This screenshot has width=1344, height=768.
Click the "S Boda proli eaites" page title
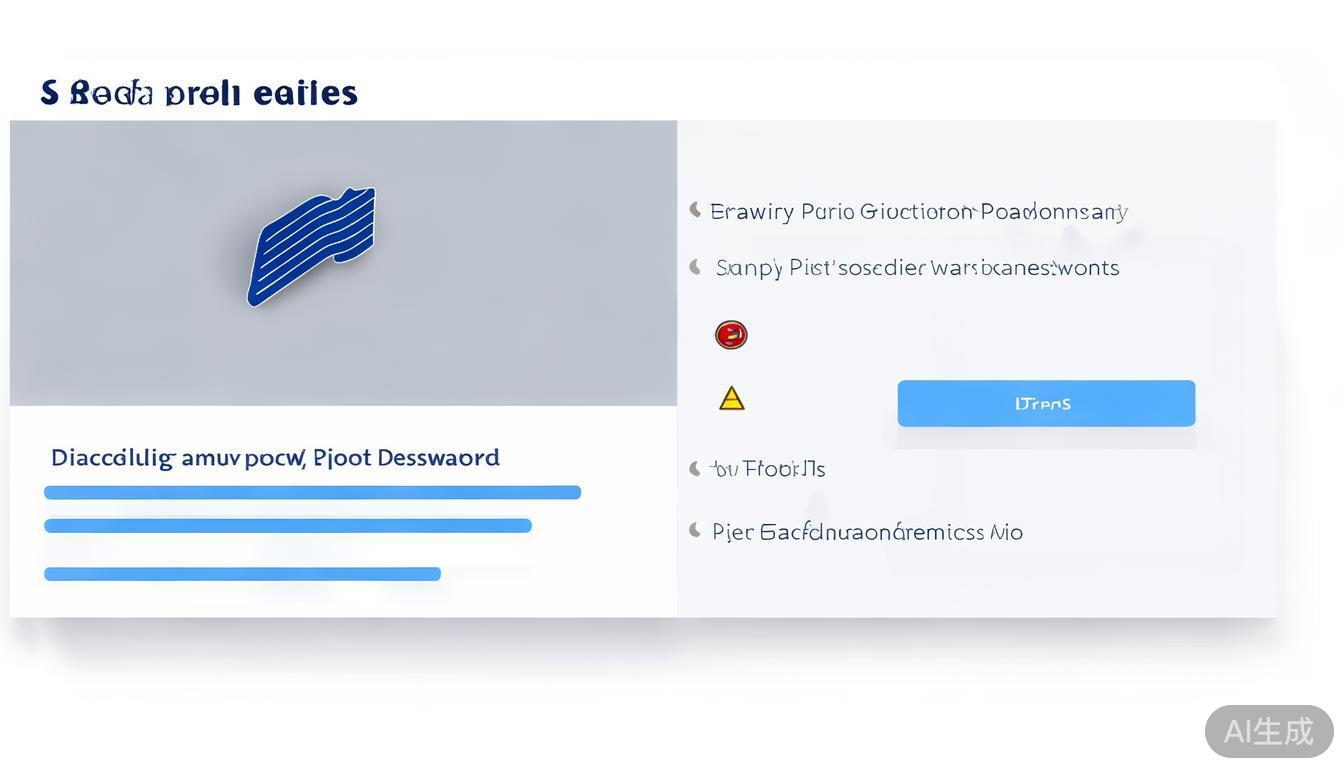click(x=199, y=93)
